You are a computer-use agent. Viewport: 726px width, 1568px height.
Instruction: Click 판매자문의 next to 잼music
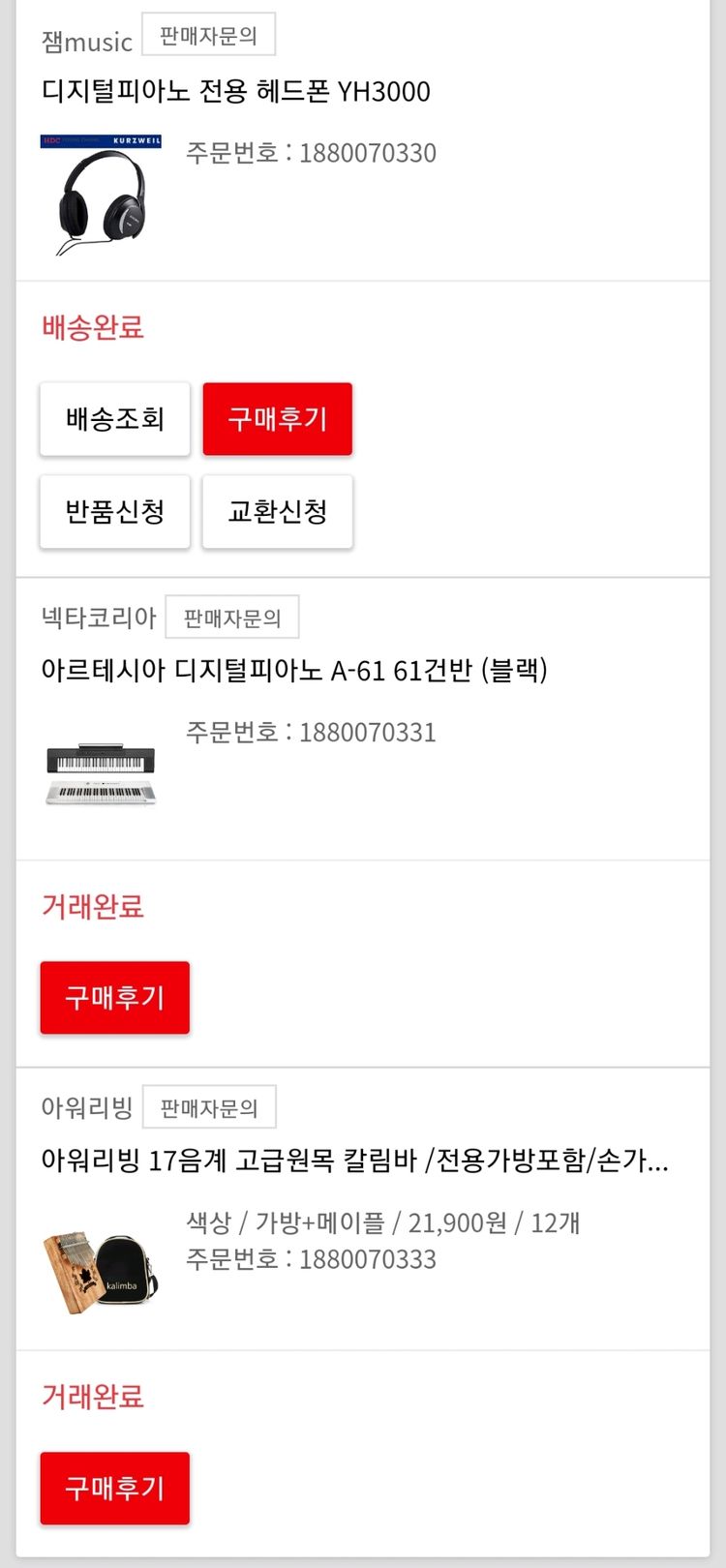pyautogui.click(x=208, y=36)
